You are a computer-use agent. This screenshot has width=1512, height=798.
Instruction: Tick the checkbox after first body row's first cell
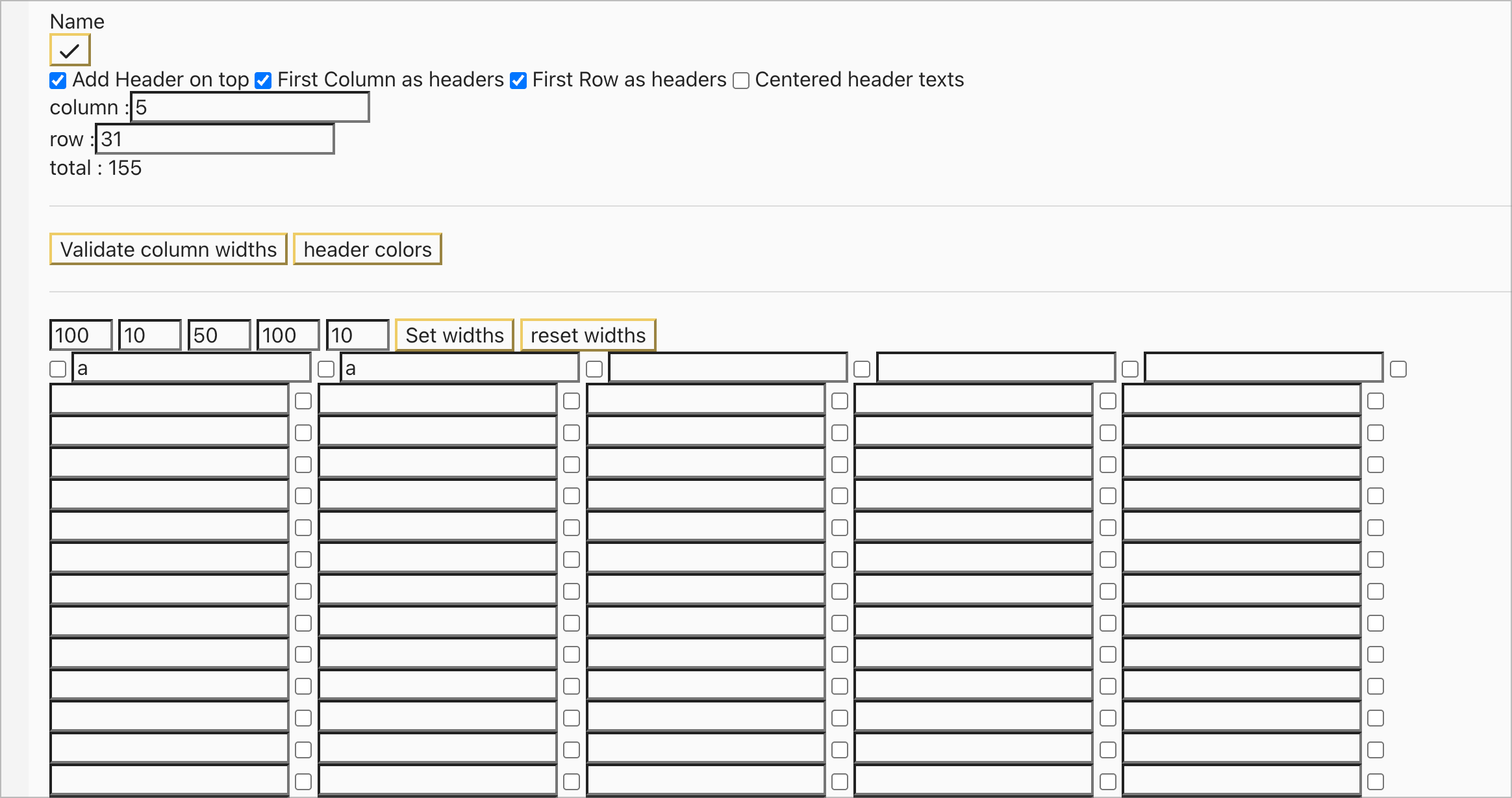click(303, 401)
